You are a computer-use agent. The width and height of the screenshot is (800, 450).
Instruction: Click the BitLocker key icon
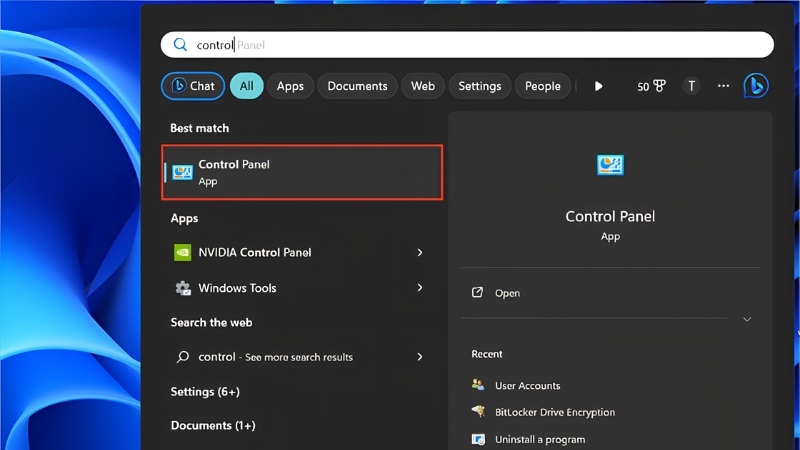coord(478,411)
